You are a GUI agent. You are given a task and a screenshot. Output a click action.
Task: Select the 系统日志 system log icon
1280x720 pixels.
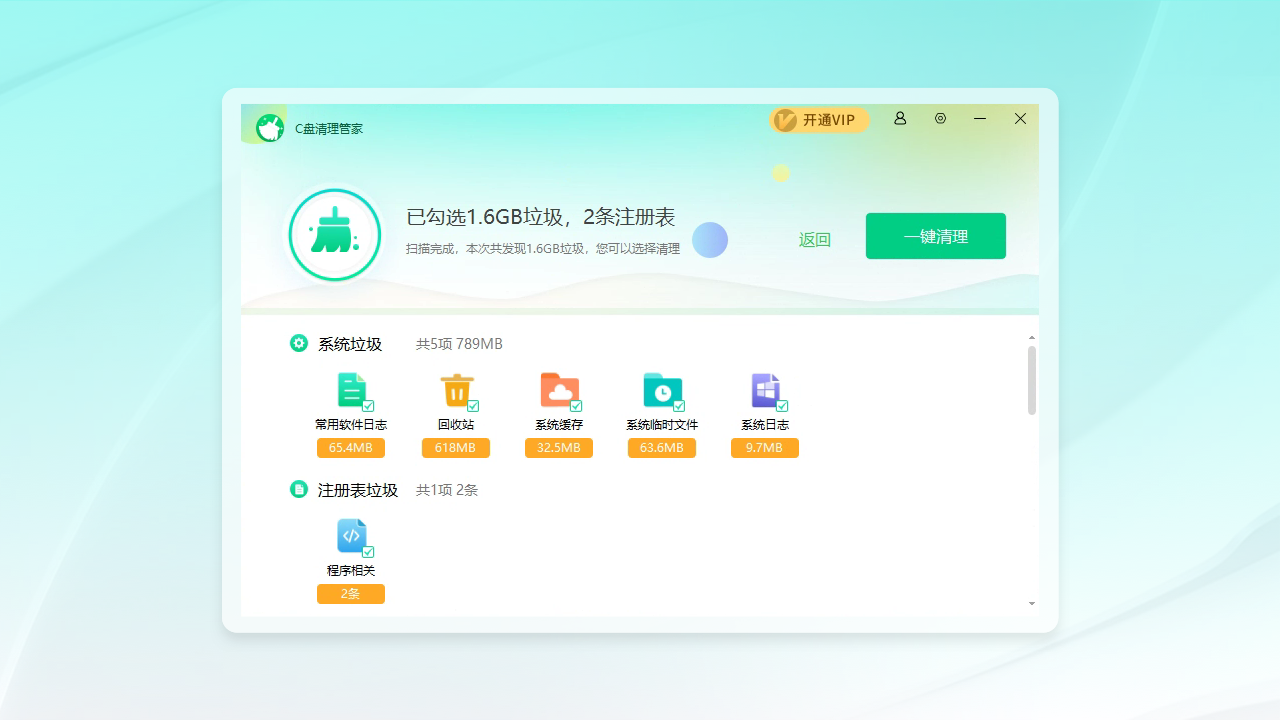pyautogui.click(x=764, y=390)
